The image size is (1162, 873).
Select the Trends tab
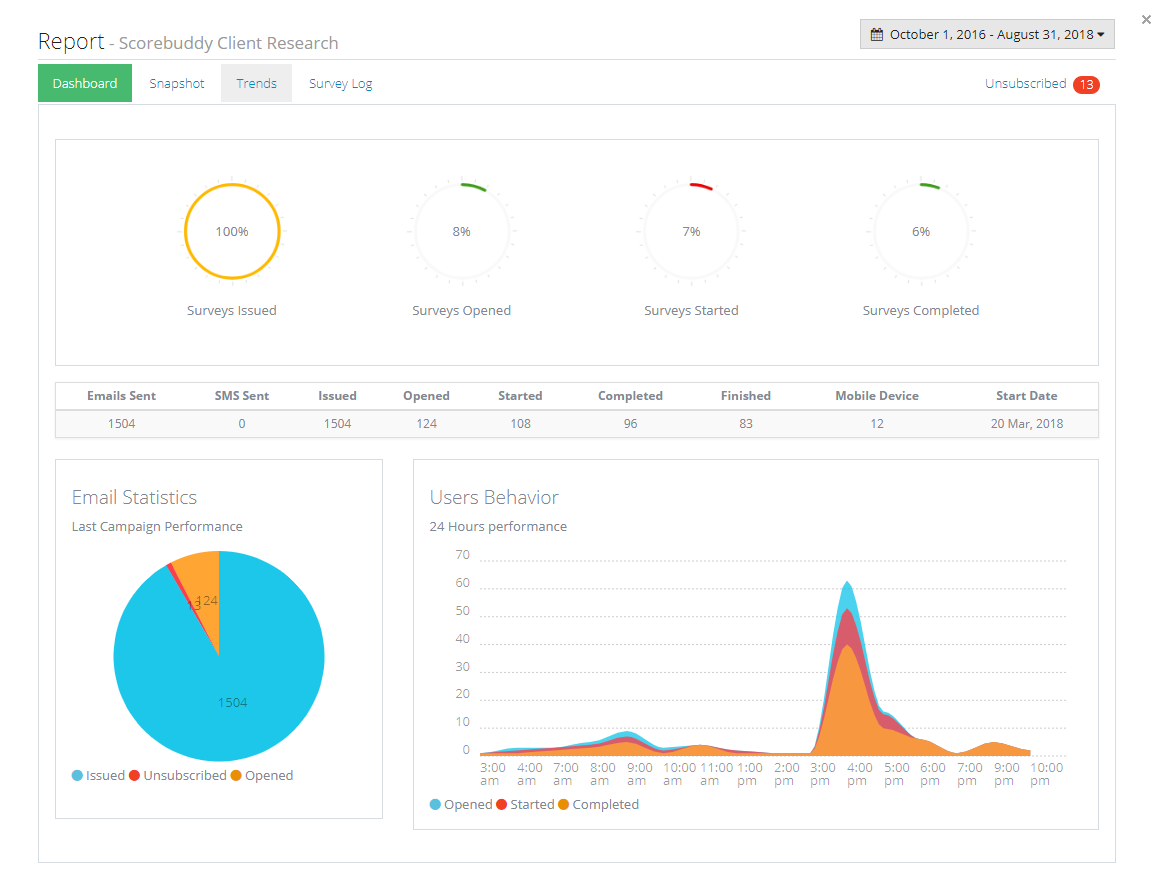tap(256, 84)
